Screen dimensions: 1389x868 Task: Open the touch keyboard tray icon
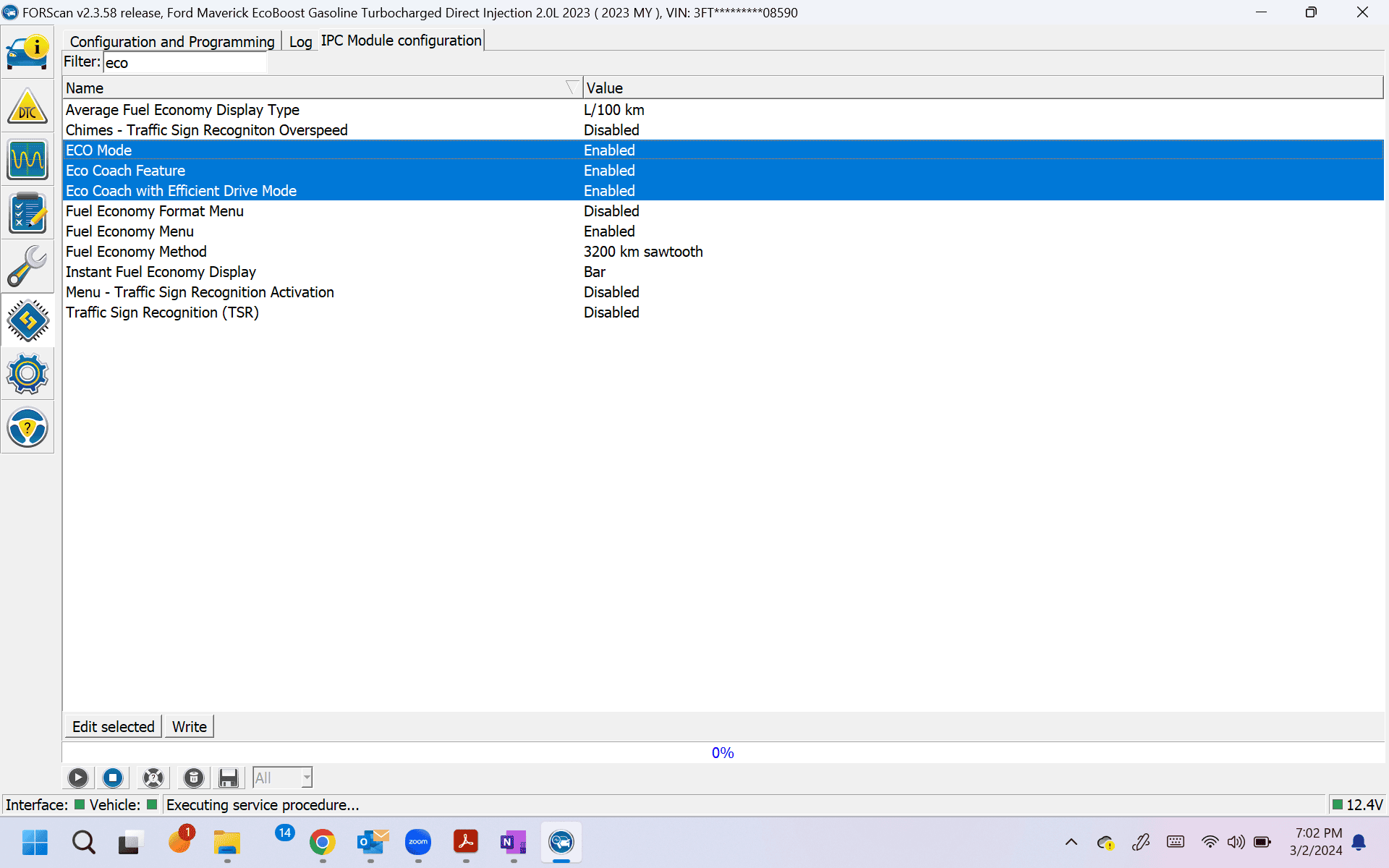[1176, 842]
